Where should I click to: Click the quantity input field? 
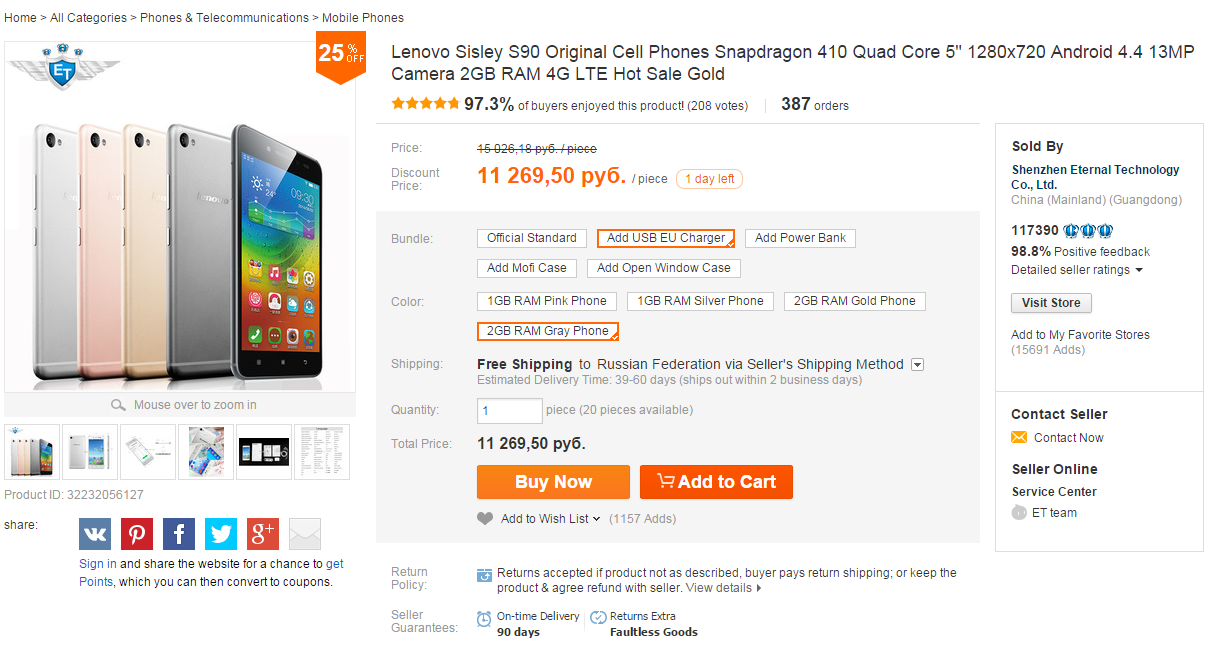(x=509, y=411)
